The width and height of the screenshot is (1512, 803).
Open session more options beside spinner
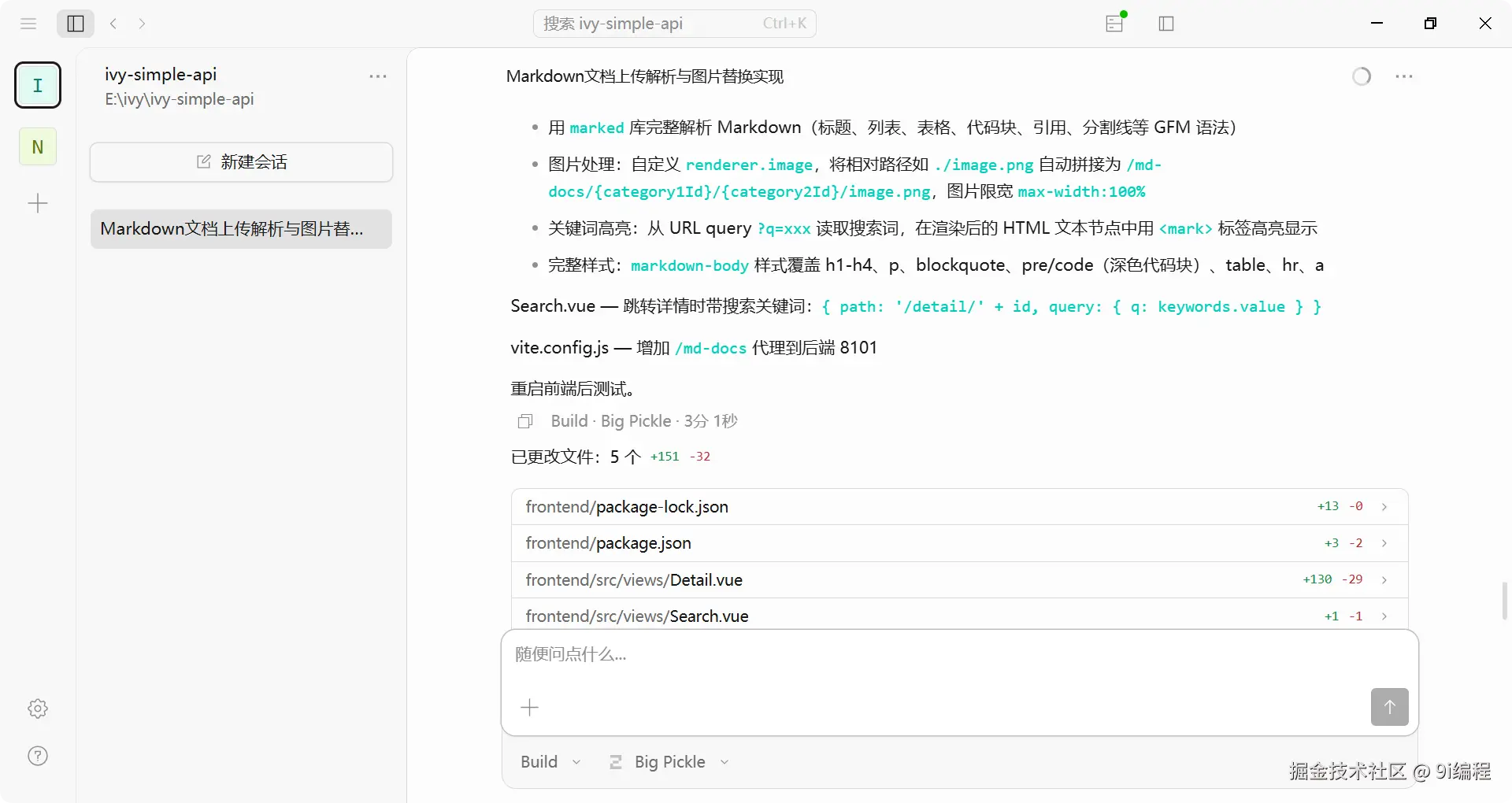click(x=1404, y=76)
